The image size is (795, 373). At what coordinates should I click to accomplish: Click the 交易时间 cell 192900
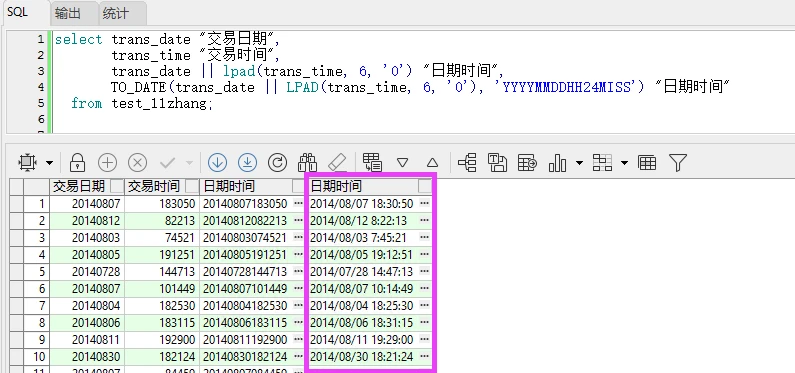[162, 340]
